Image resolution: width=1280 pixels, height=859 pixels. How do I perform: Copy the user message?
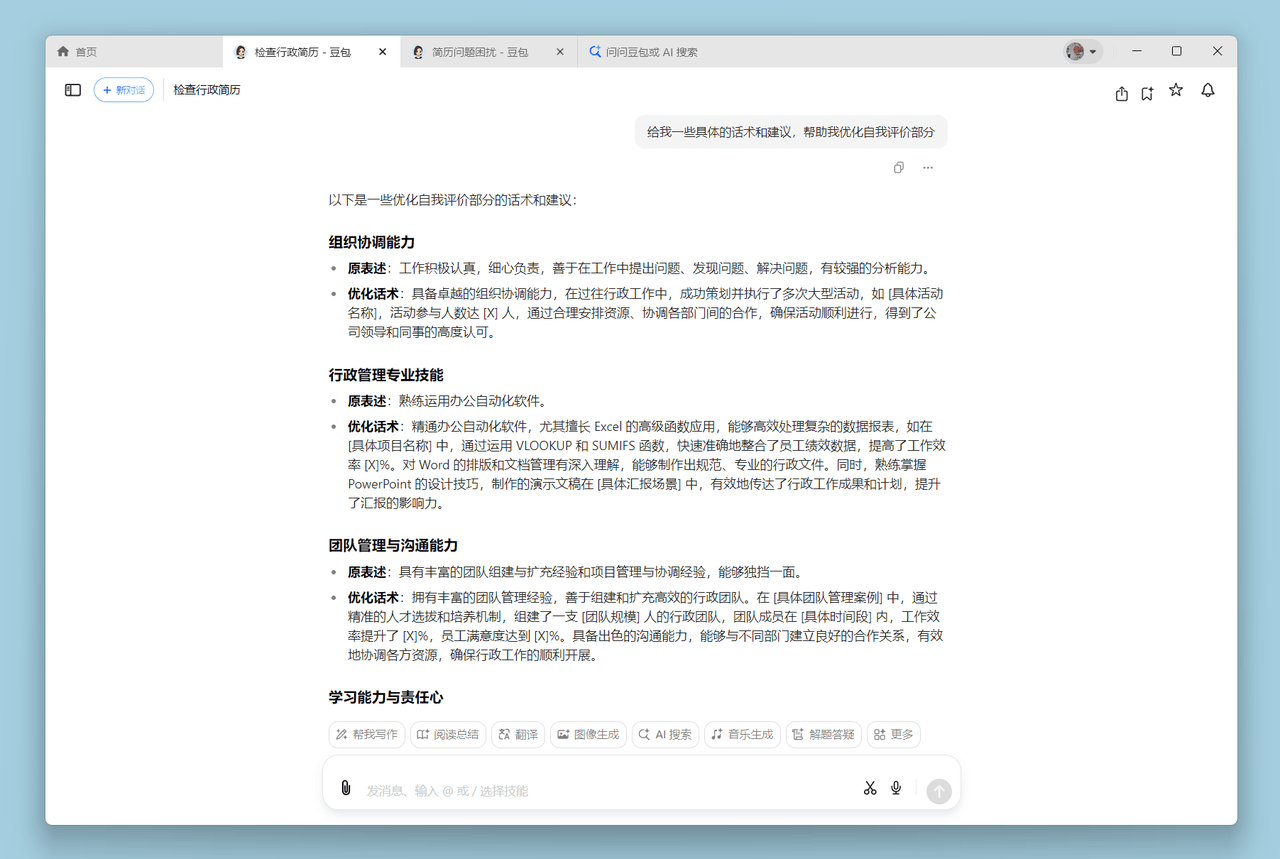point(898,168)
